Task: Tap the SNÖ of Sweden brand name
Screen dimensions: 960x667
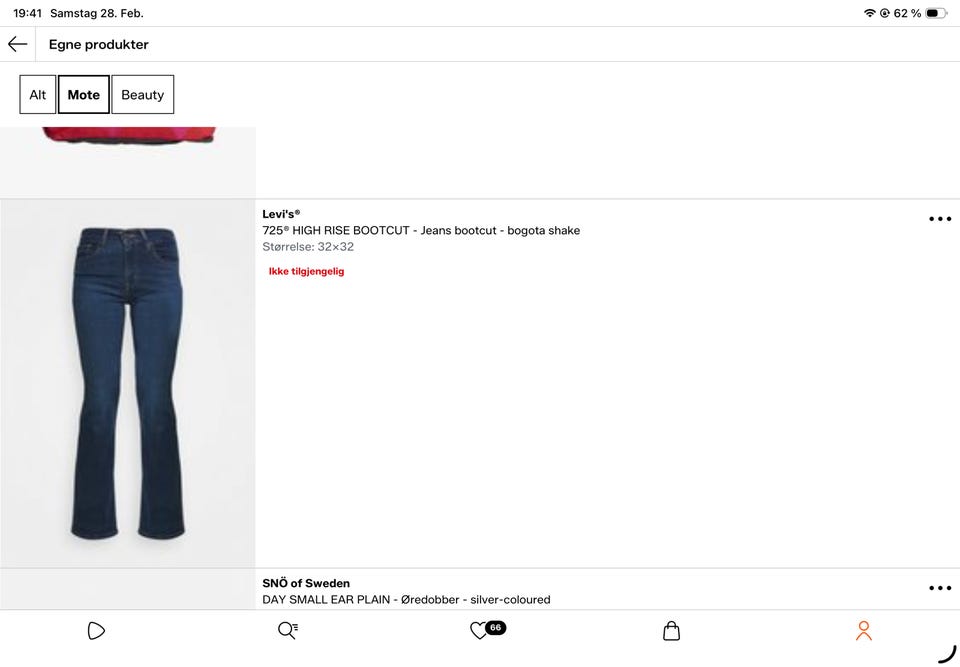Action: tap(306, 583)
